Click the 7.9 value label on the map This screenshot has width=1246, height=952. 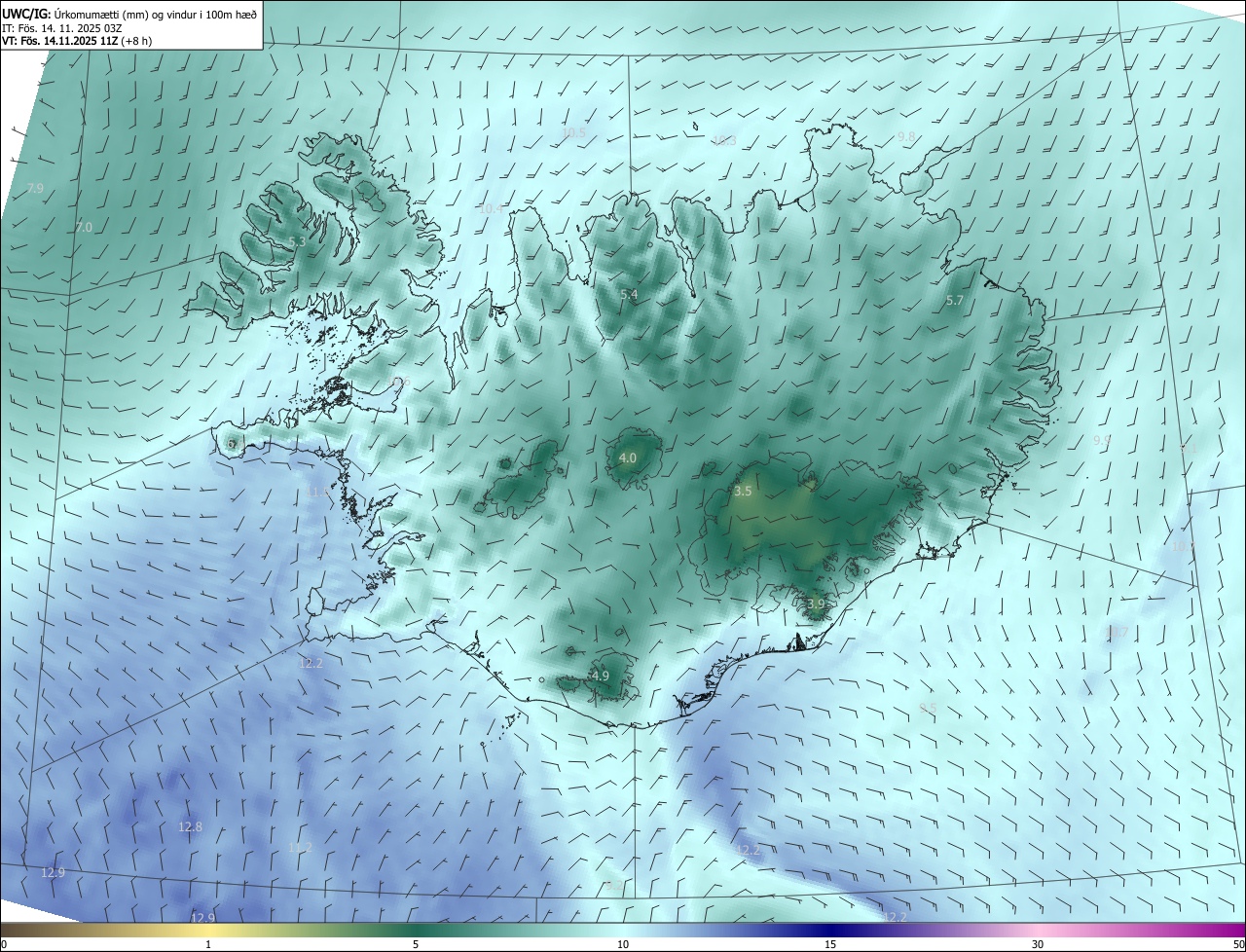35,188
